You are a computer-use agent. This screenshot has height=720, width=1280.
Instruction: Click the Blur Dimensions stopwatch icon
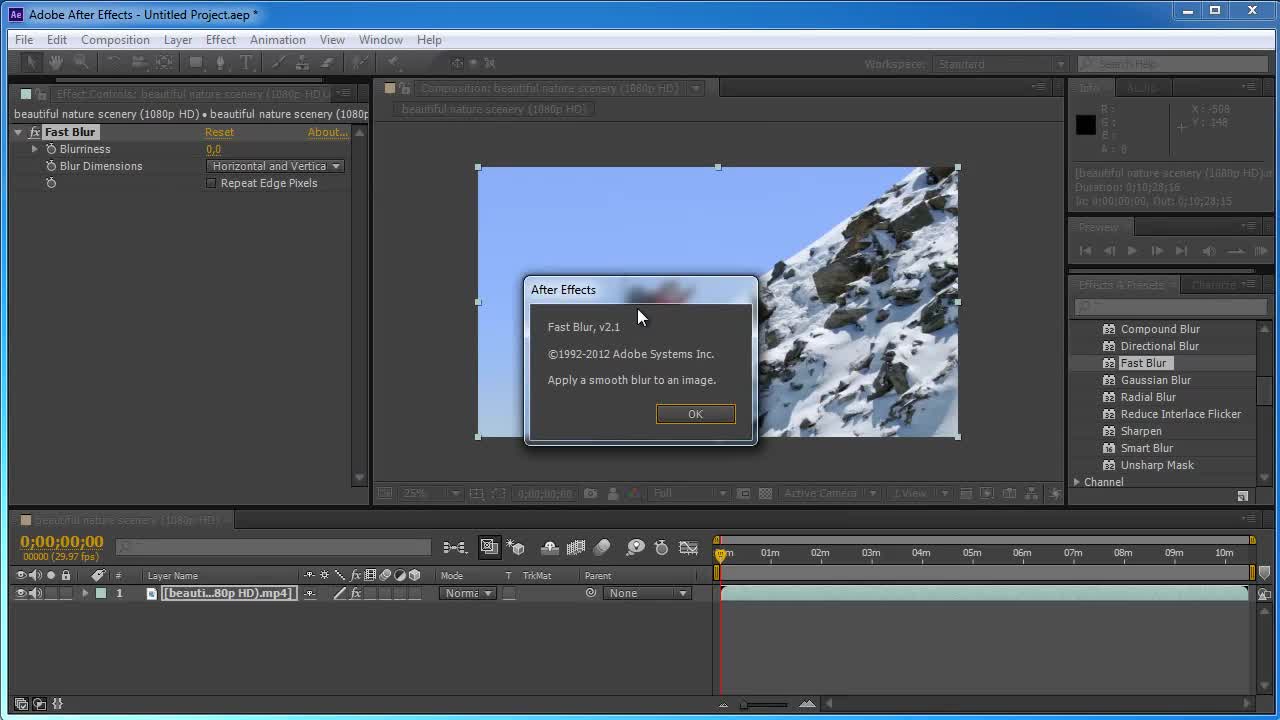click(x=51, y=166)
